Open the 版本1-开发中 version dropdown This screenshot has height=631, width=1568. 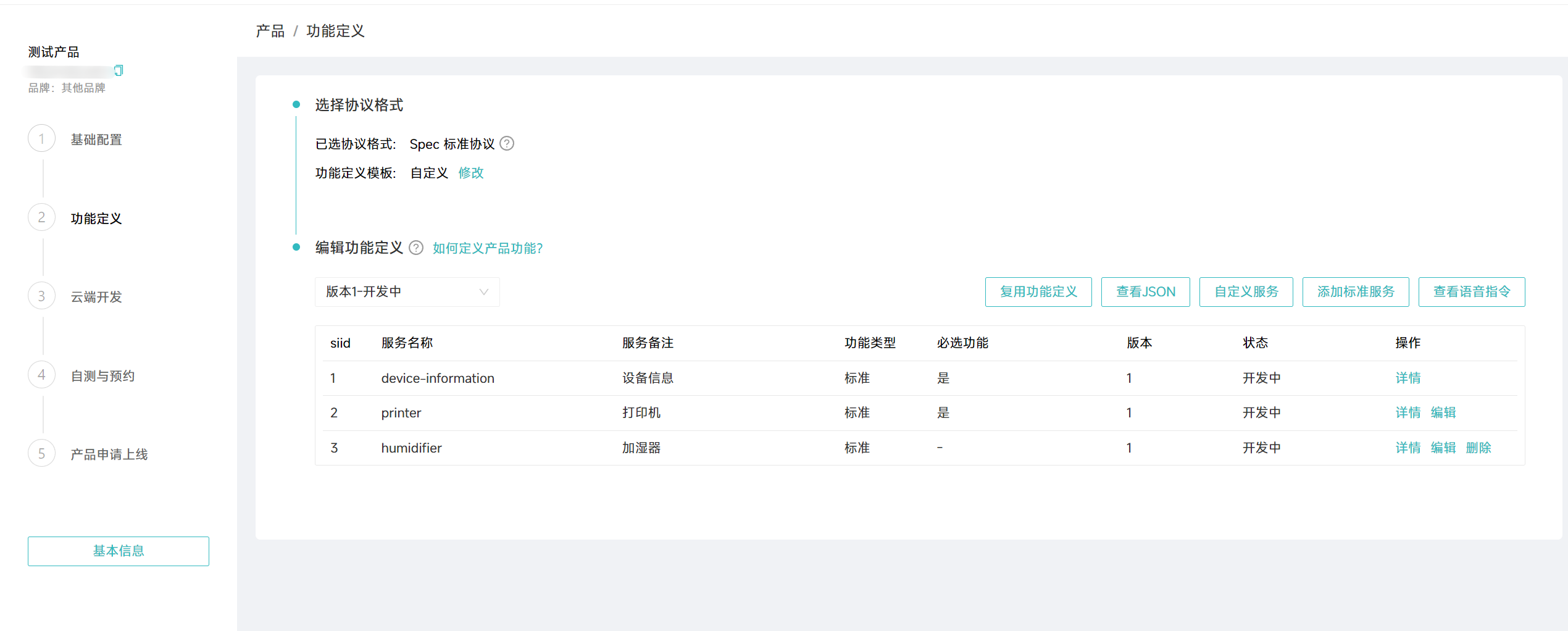point(407,292)
